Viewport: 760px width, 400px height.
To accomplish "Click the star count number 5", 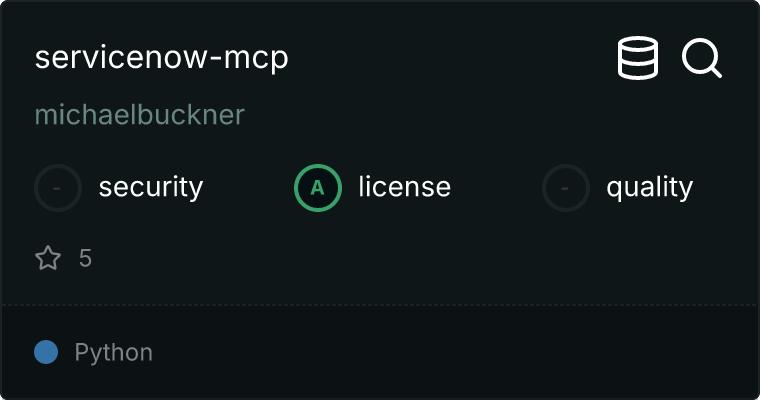I will (x=85, y=258).
